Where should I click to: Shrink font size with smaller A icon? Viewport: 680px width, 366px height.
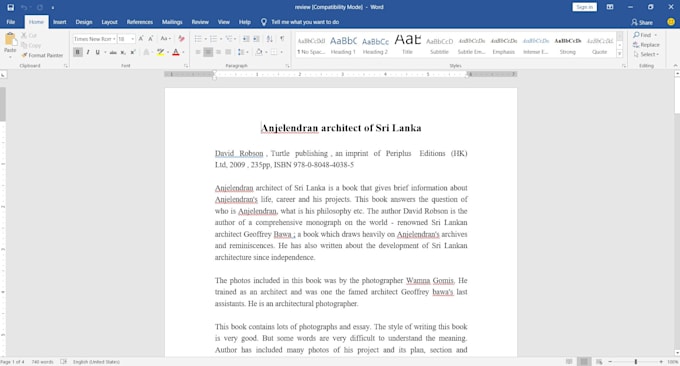pyautogui.click(x=150, y=39)
